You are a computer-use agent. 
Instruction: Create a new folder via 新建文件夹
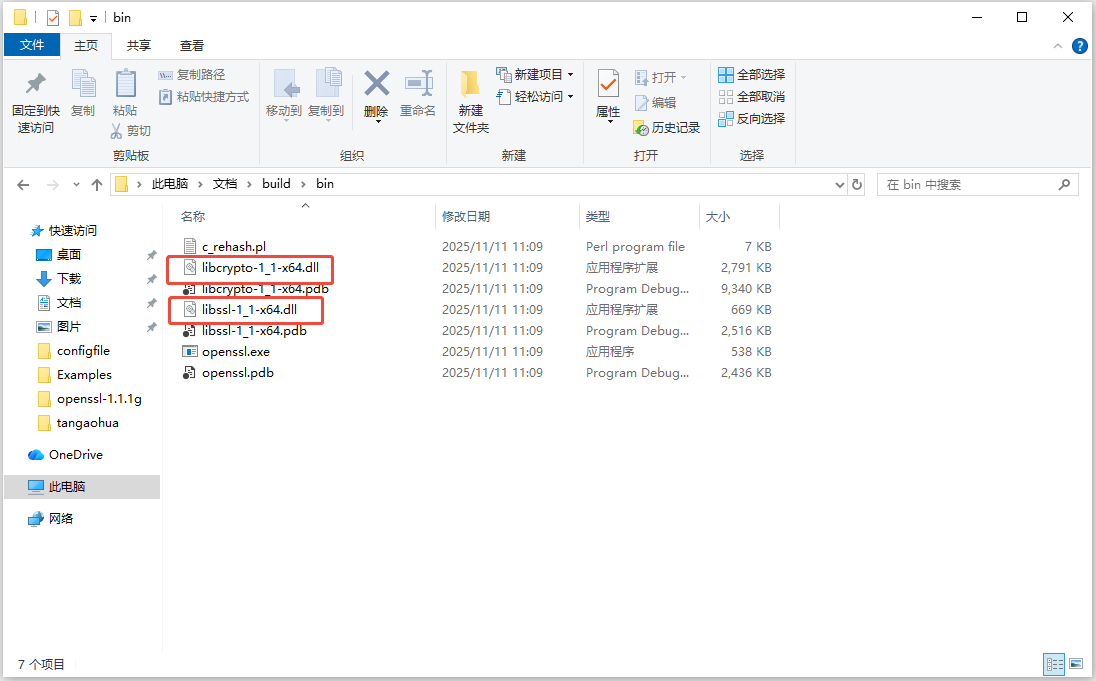(x=470, y=98)
